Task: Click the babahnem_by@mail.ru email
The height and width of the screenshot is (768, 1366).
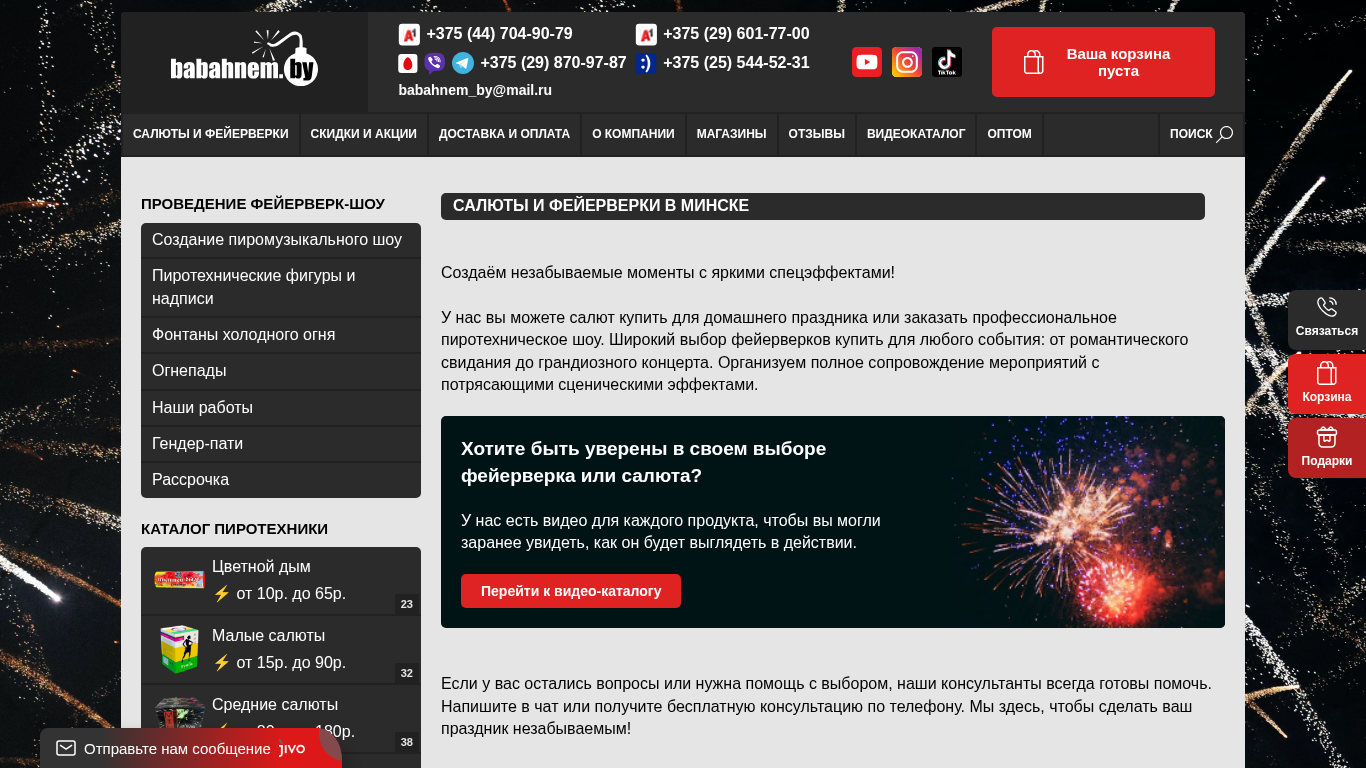Action: (x=475, y=90)
